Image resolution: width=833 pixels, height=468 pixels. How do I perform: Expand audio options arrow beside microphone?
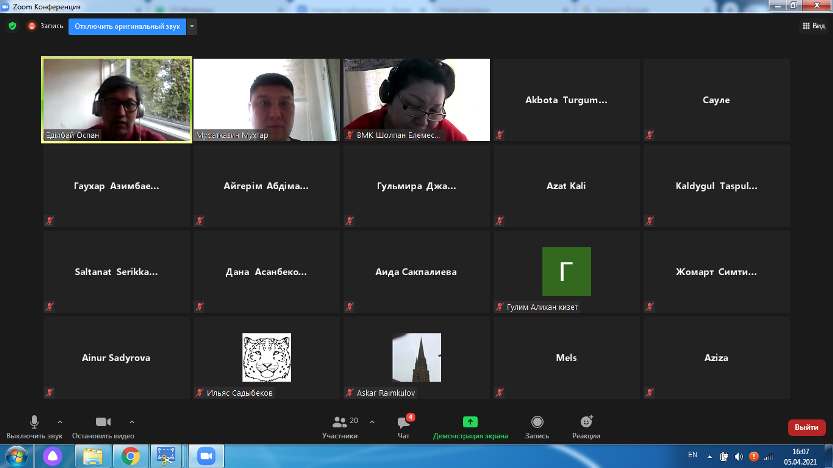pos(60,421)
